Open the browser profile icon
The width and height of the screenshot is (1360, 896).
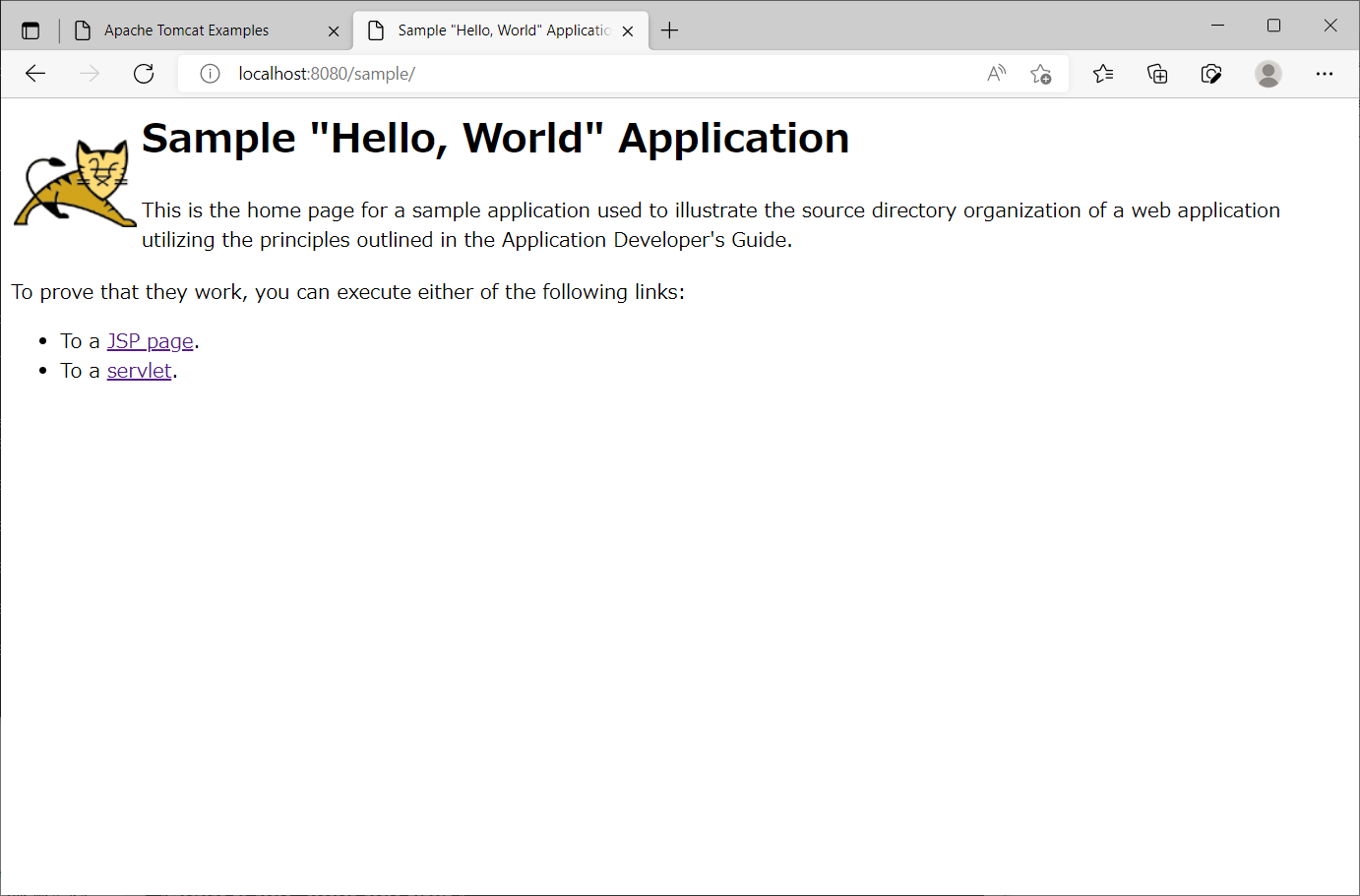pos(1267,73)
